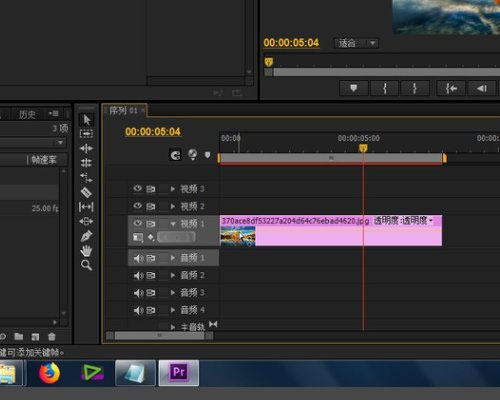Image resolution: width=500 pixels, height=400 pixels.
Task: Click the green play triangle taskbar icon
Action: (92, 373)
